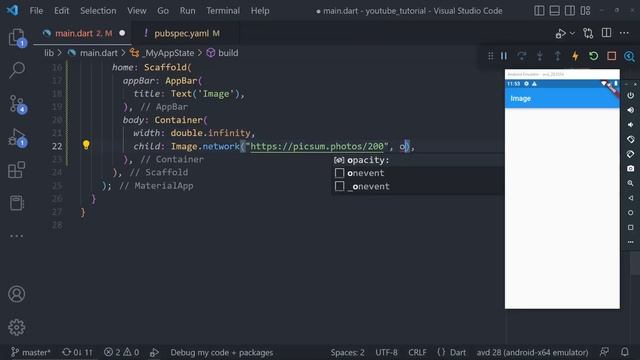Grab the debug toolbar drag handle

[491, 56]
